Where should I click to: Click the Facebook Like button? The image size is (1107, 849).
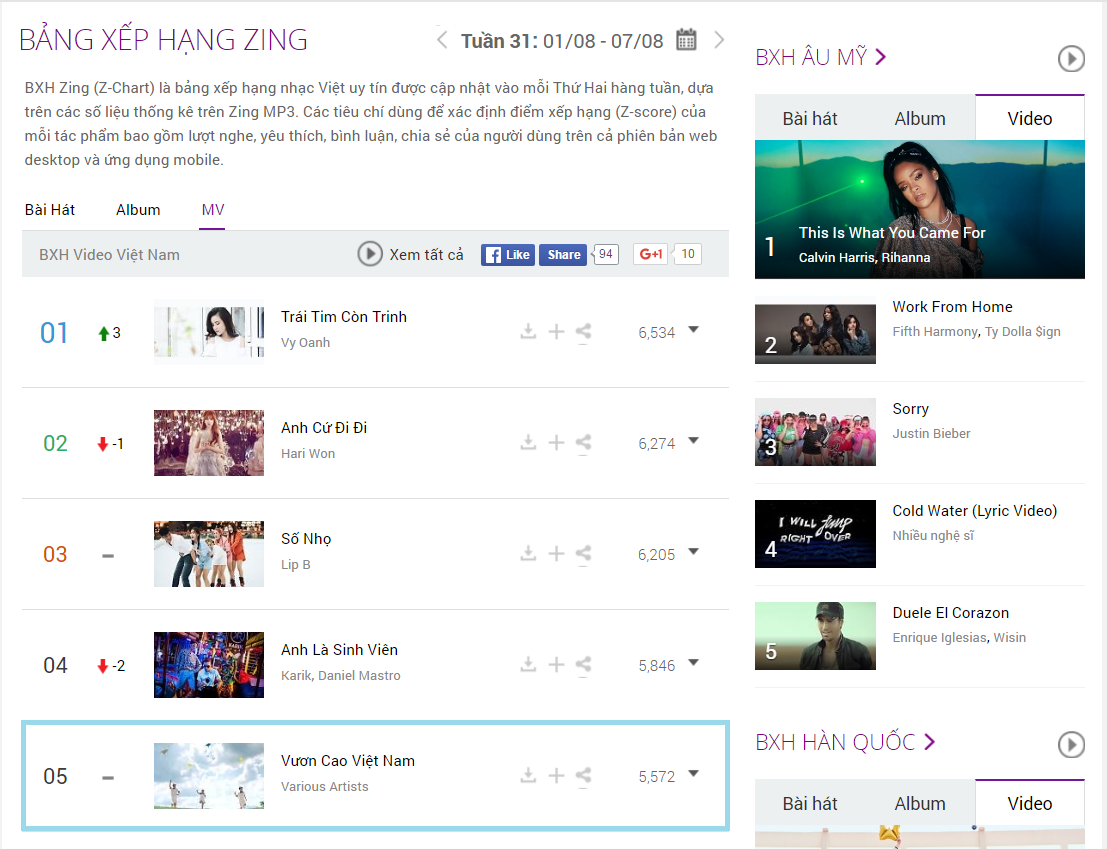point(508,255)
